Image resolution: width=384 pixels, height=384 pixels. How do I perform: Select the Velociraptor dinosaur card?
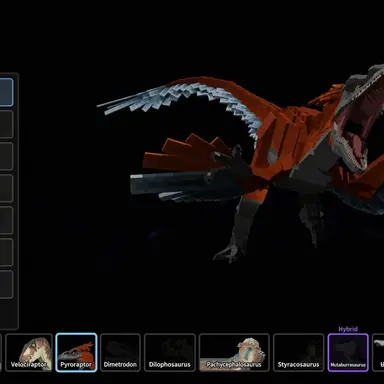click(29, 352)
